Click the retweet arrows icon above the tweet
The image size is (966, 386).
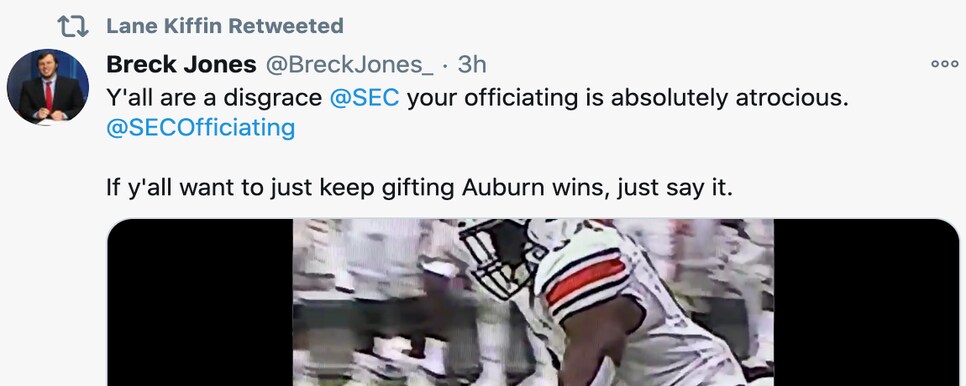pos(73,26)
